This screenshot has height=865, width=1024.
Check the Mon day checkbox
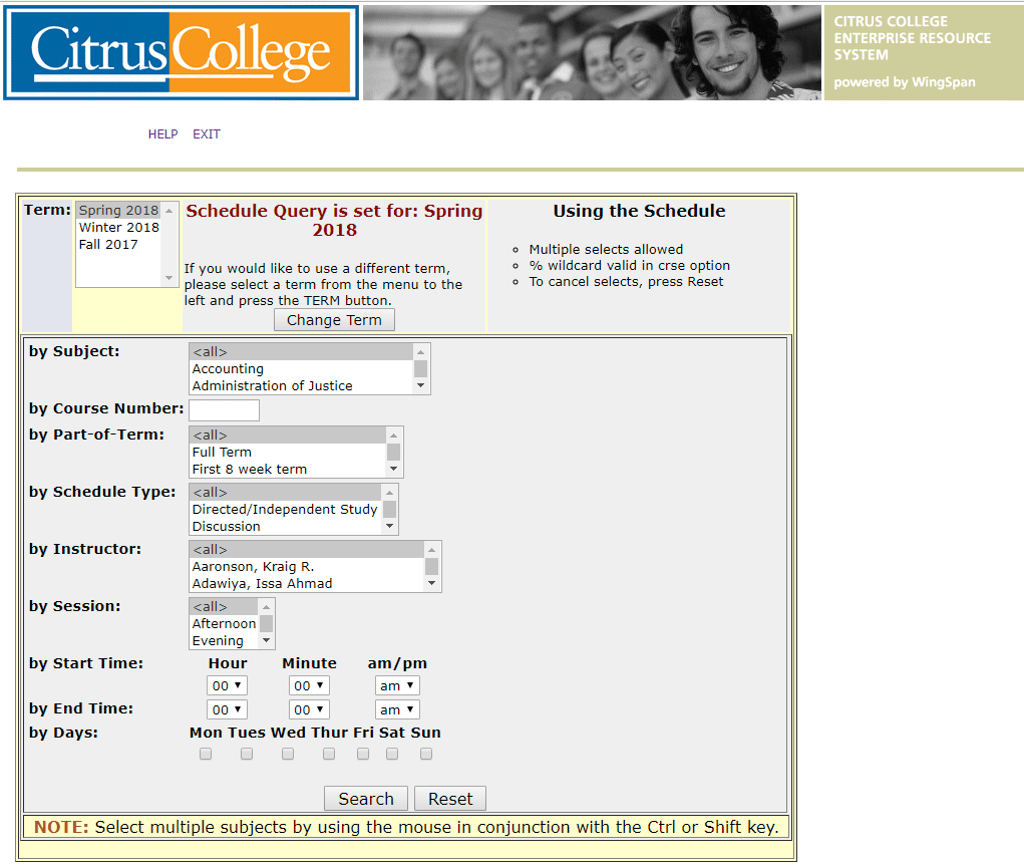coord(205,753)
